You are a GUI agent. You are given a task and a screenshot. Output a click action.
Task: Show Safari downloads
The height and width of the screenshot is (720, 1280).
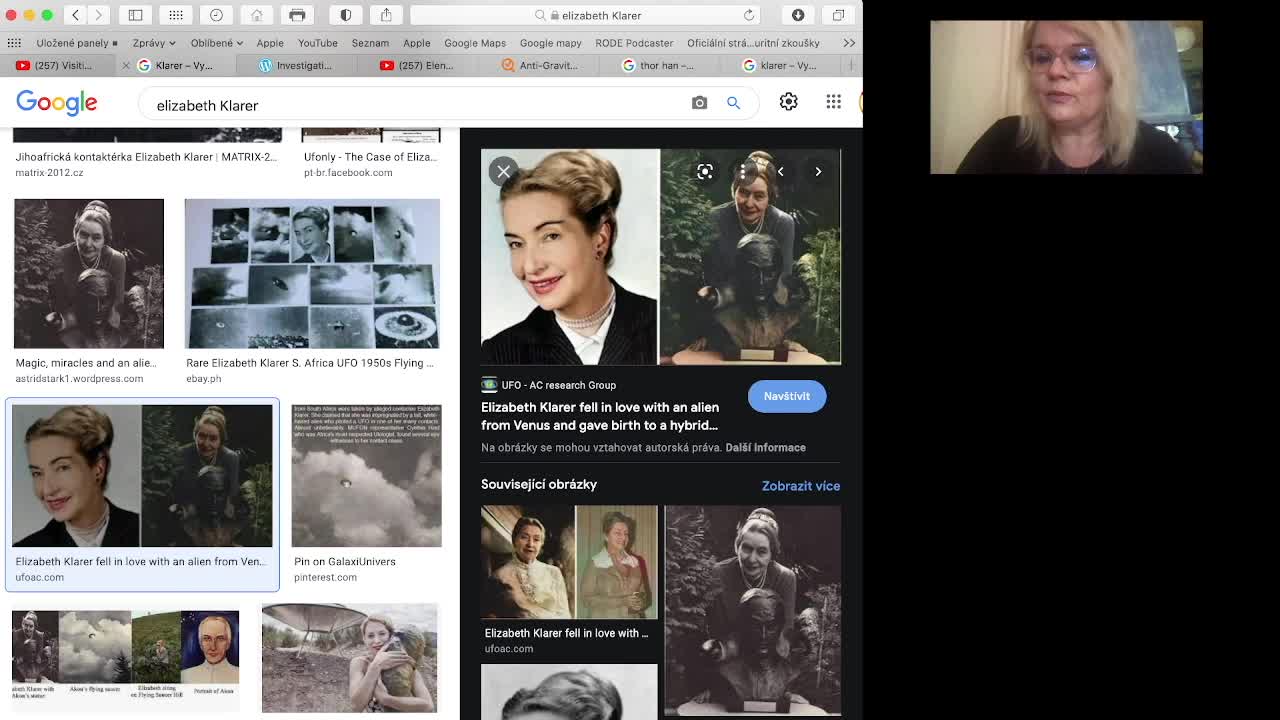pos(798,15)
